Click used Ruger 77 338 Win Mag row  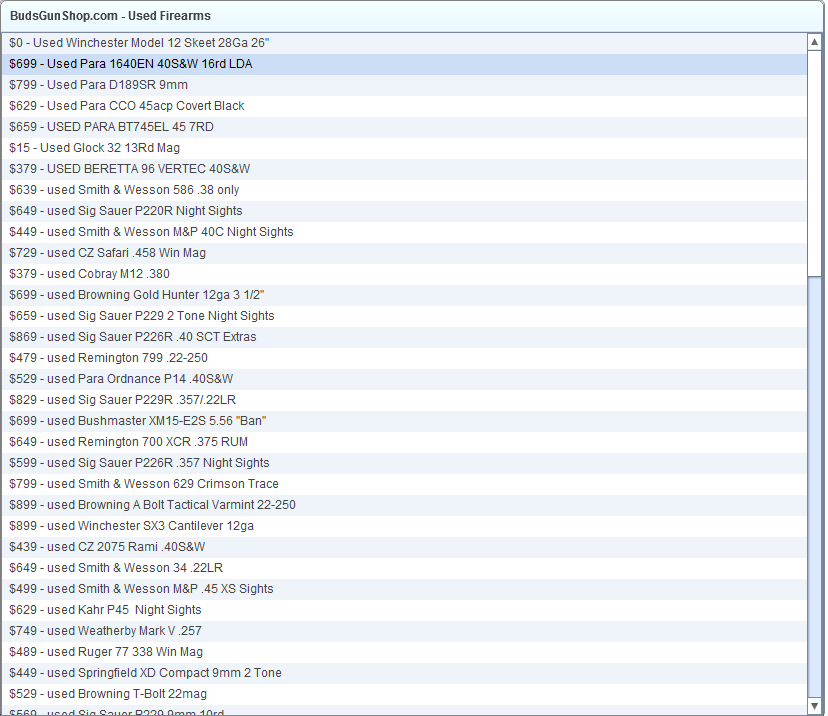click(x=404, y=652)
